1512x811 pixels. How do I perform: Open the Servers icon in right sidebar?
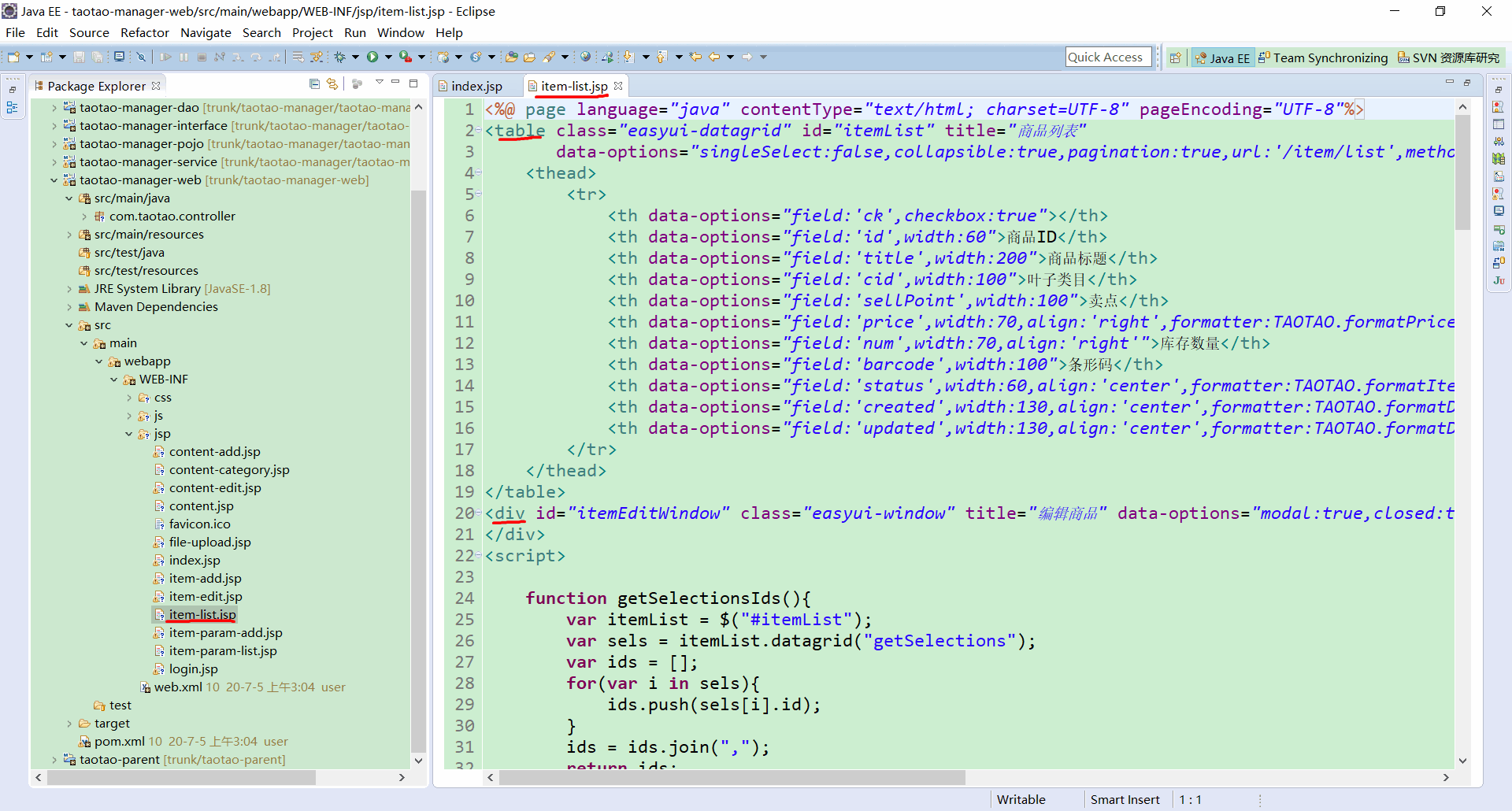tap(1499, 142)
